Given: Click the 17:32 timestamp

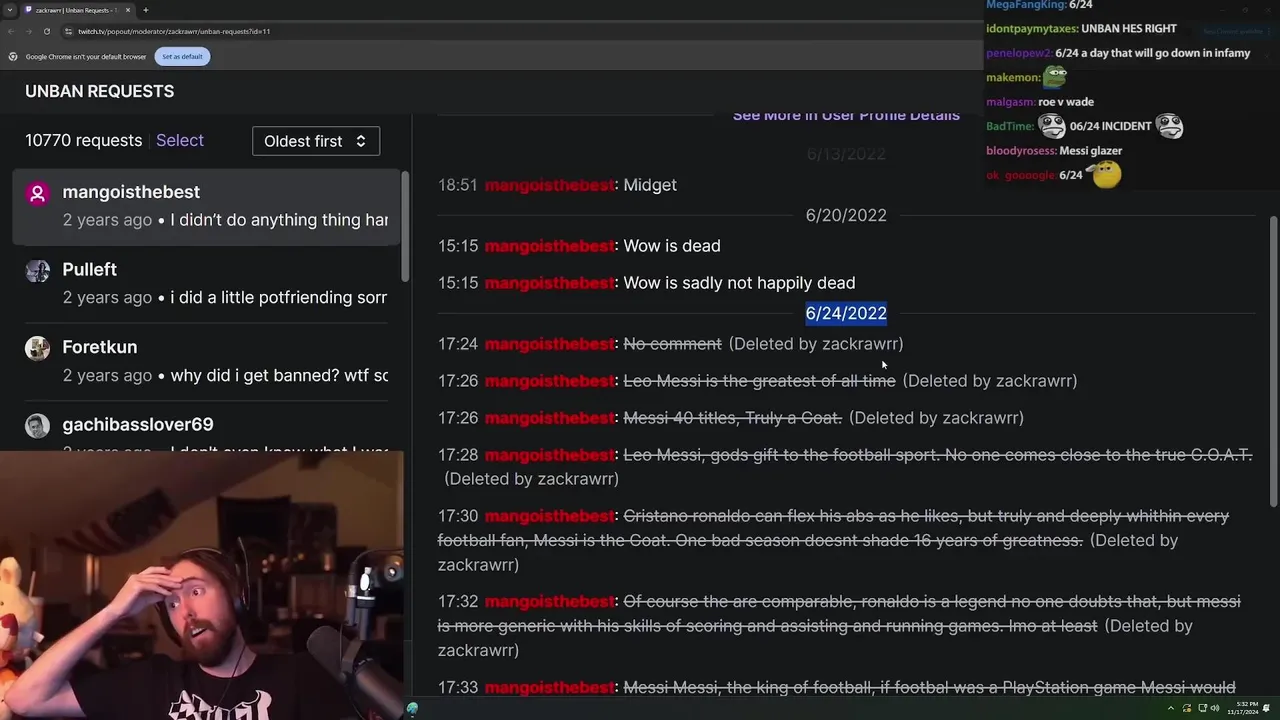Looking at the screenshot, I should pos(458,602).
